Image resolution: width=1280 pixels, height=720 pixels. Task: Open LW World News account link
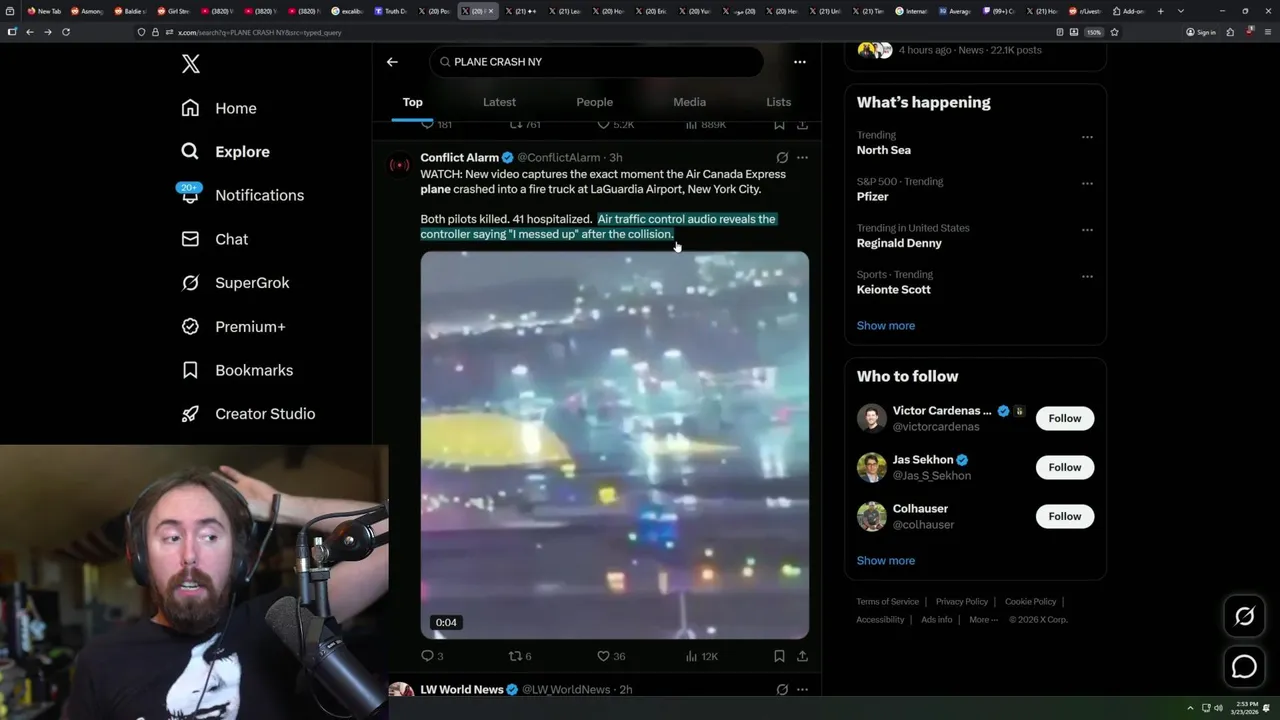[x=461, y=690]
